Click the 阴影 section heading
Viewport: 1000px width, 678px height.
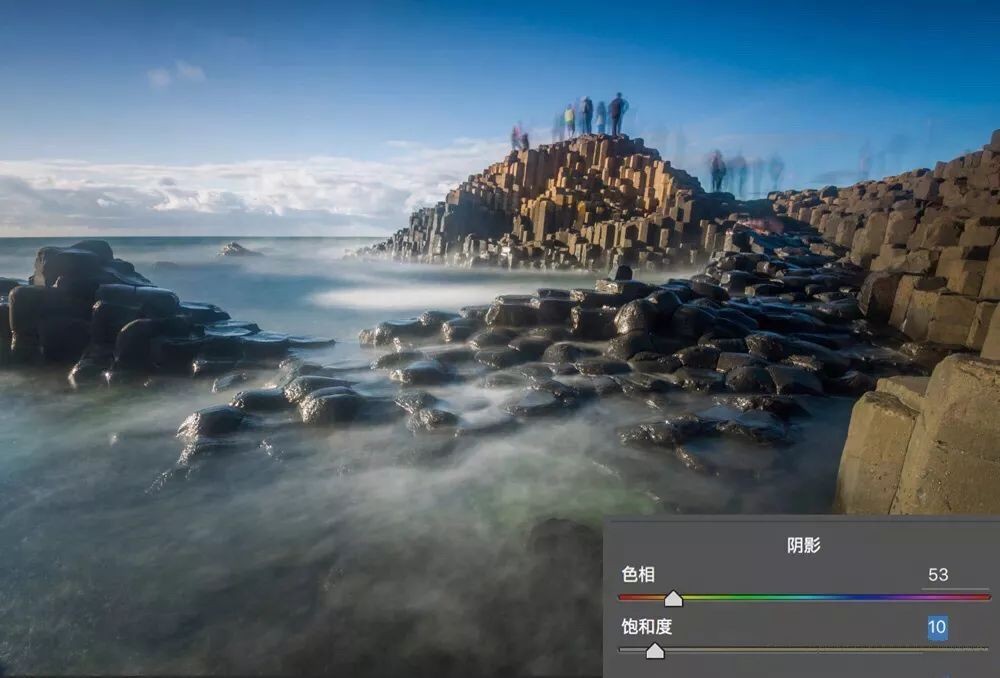pos(803,545)
